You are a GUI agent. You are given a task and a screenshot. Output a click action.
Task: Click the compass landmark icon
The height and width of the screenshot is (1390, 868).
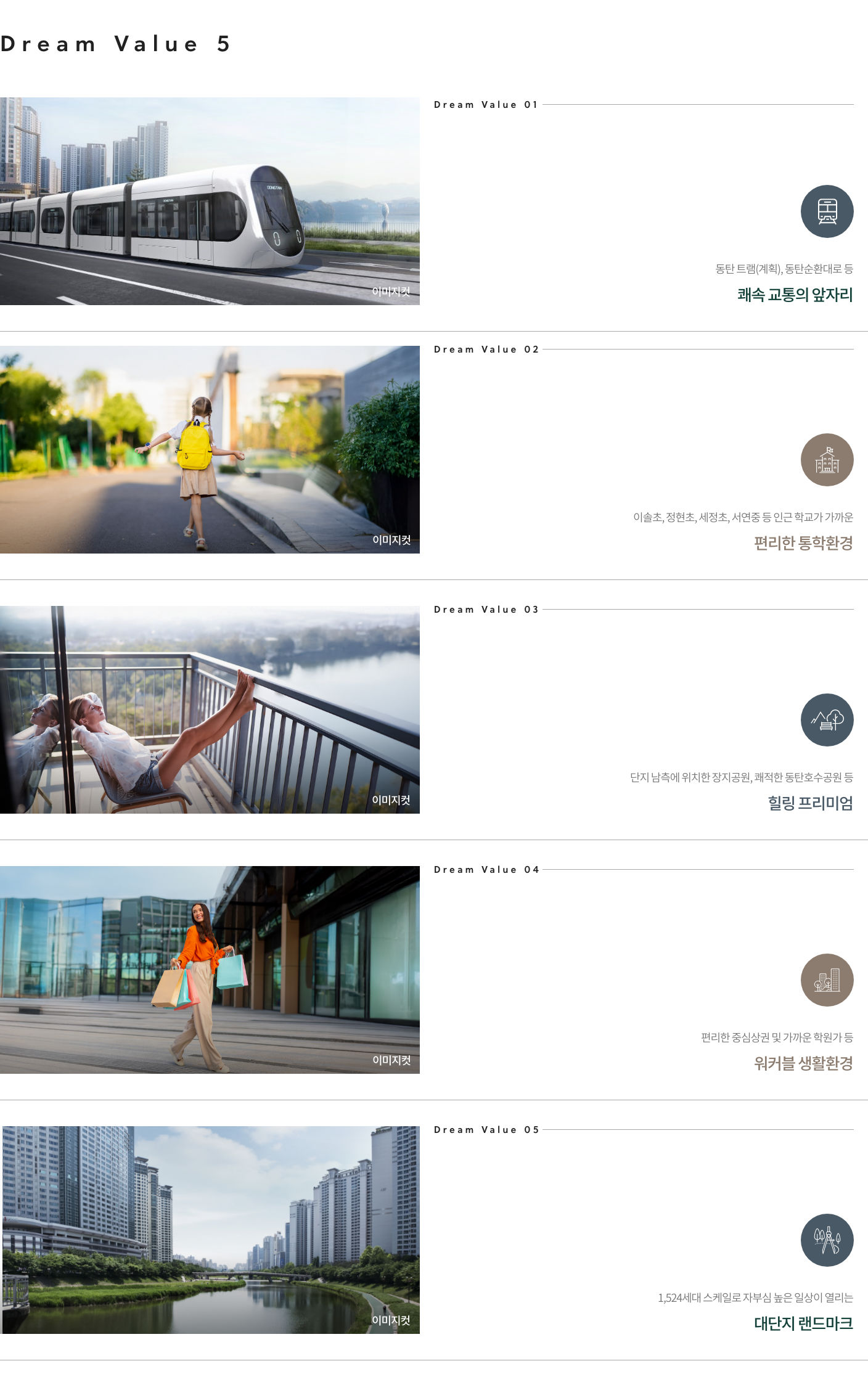coord(827,1240)
